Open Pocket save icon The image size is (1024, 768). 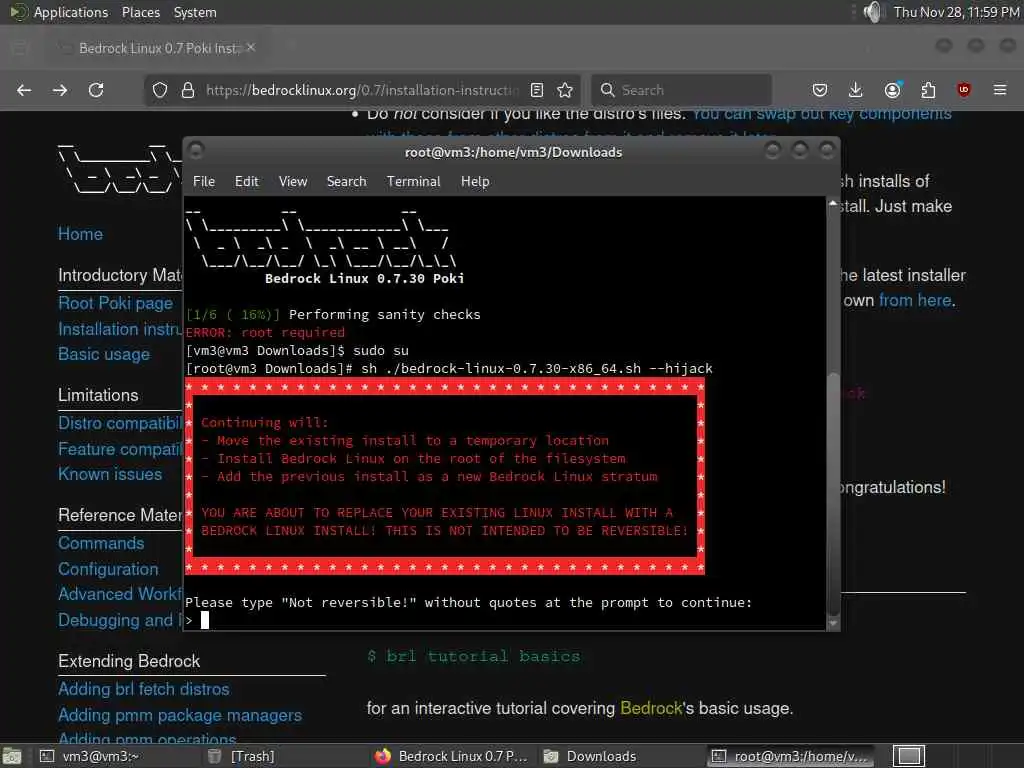820,90
